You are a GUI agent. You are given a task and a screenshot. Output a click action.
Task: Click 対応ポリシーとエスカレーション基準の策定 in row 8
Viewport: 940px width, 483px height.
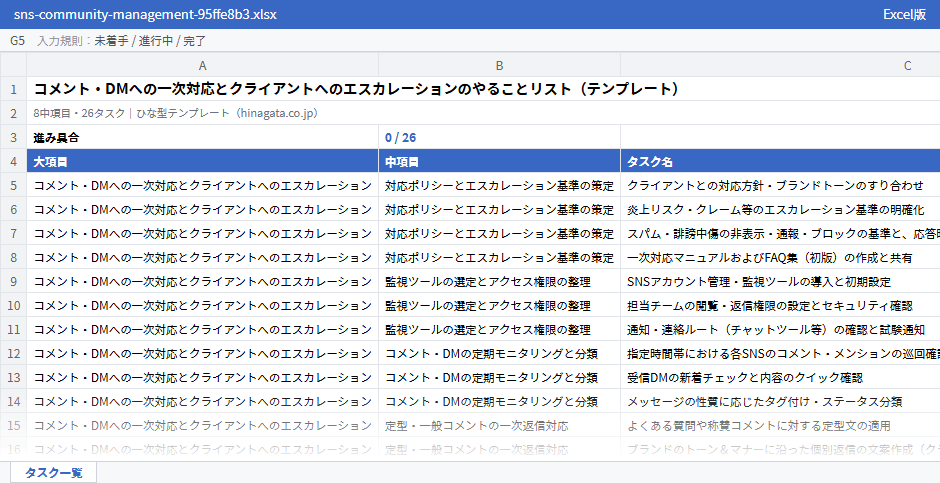(x=499, y=257)
